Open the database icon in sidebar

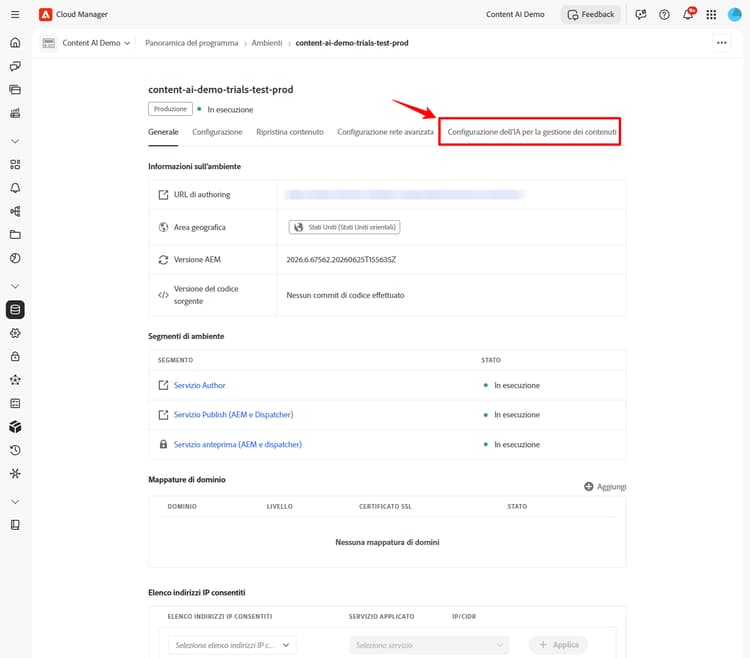coord(15,309)
